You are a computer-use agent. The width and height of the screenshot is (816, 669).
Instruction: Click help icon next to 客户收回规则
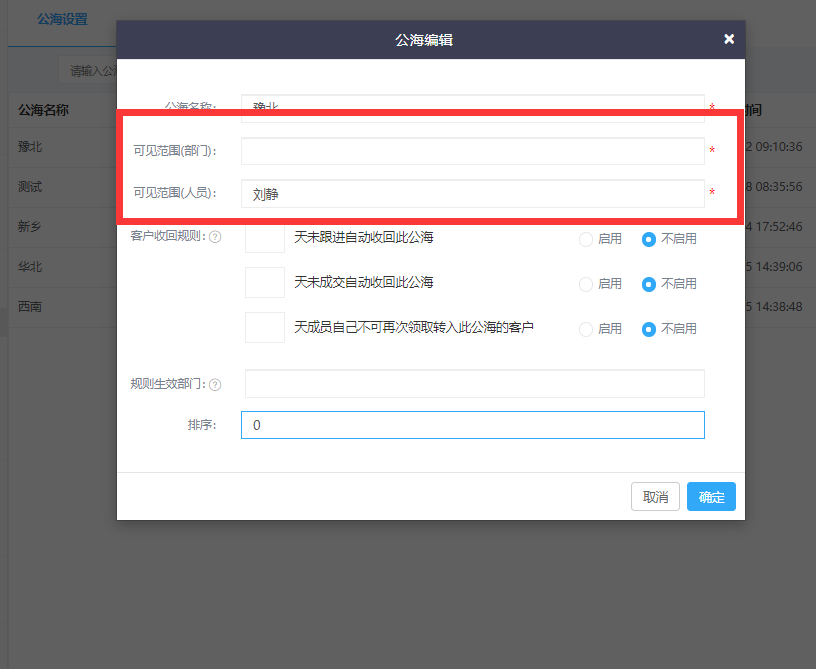pos(215,237)
